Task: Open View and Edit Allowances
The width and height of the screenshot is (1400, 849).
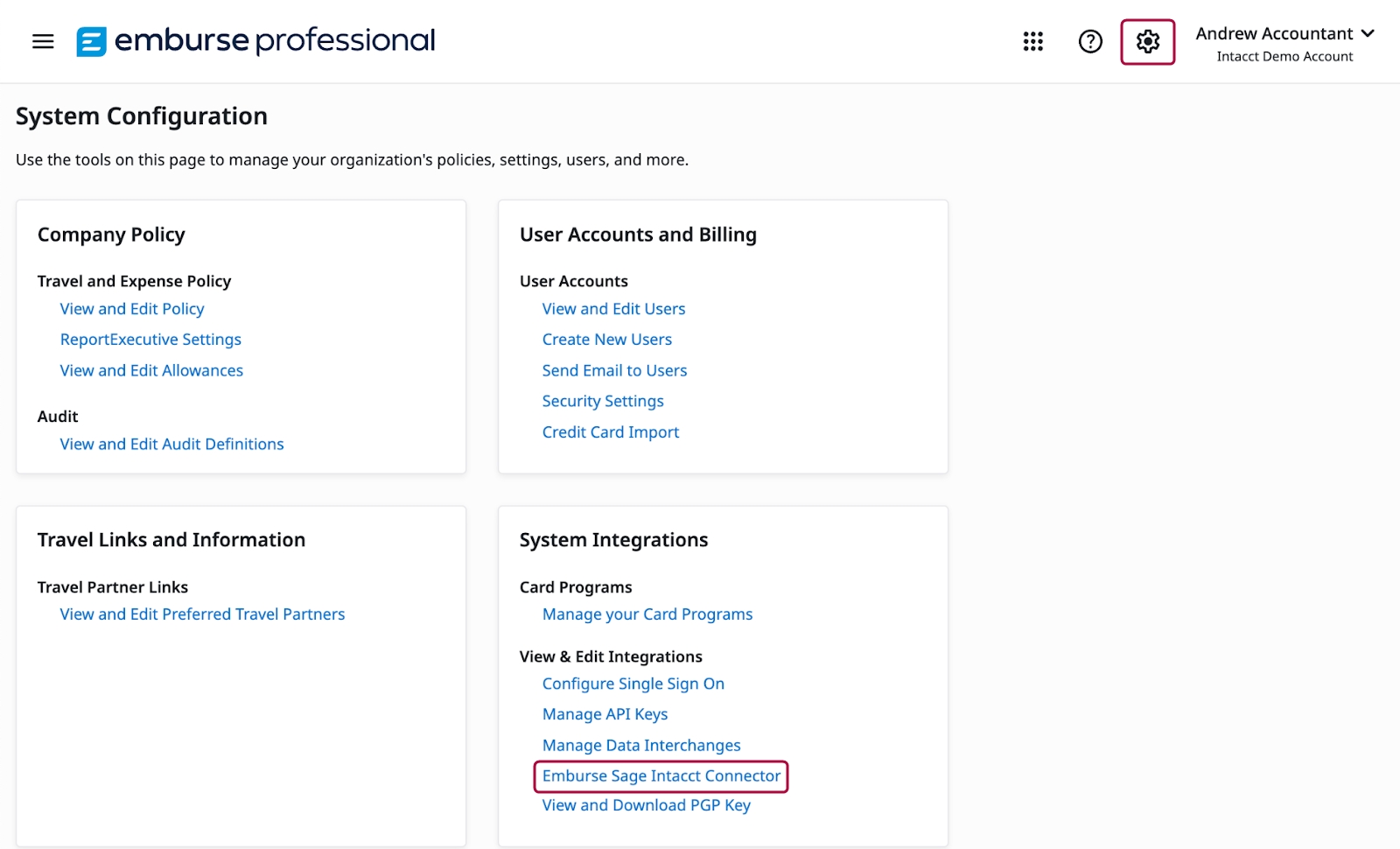Action: [x=151, y=370]
